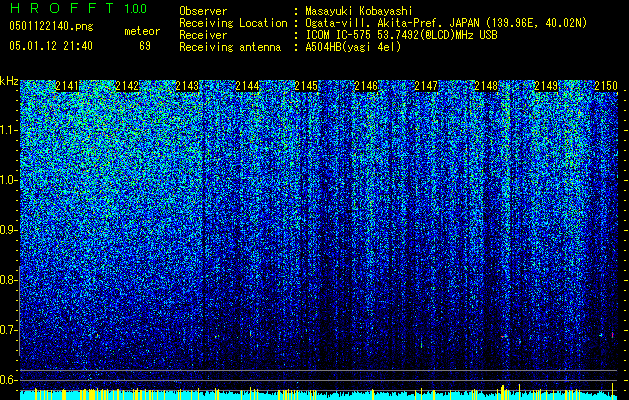Click the 2141 time marker
Screen dimensions: 629x400
67,86
